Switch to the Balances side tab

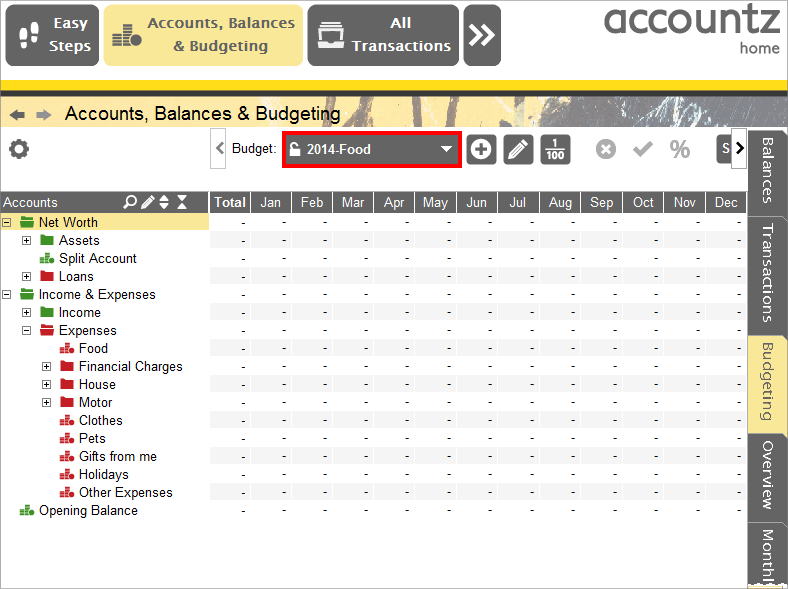point(767,171)
